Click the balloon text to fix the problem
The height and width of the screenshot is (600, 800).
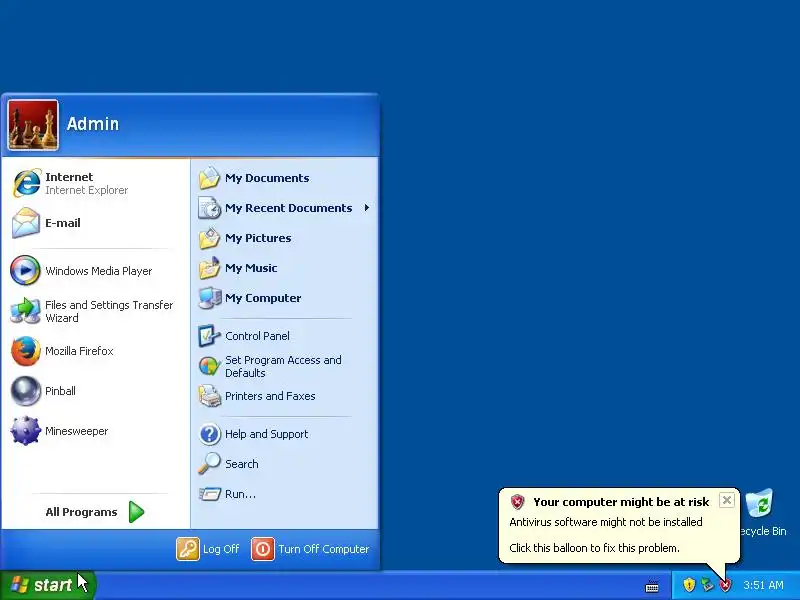[594, 548]
